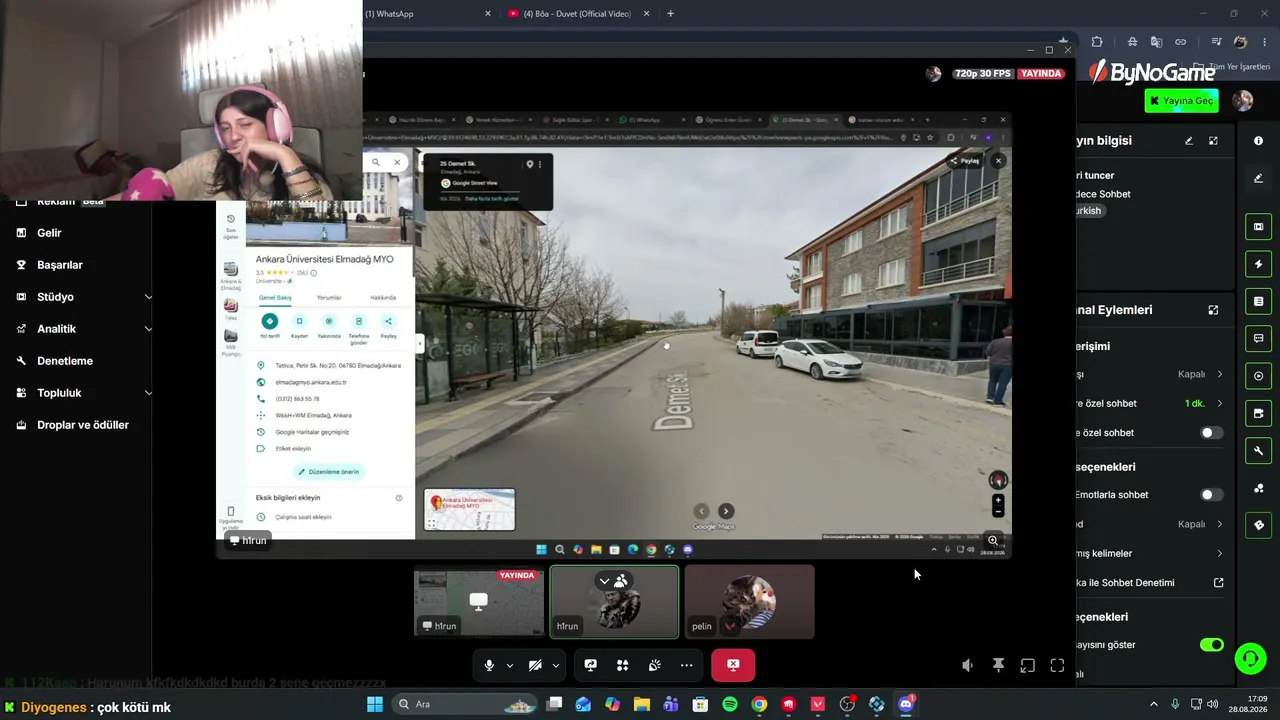1280x720 pixels.
Task: Toggle the play-circle sidebar icon
Action: coord(1258,376)
